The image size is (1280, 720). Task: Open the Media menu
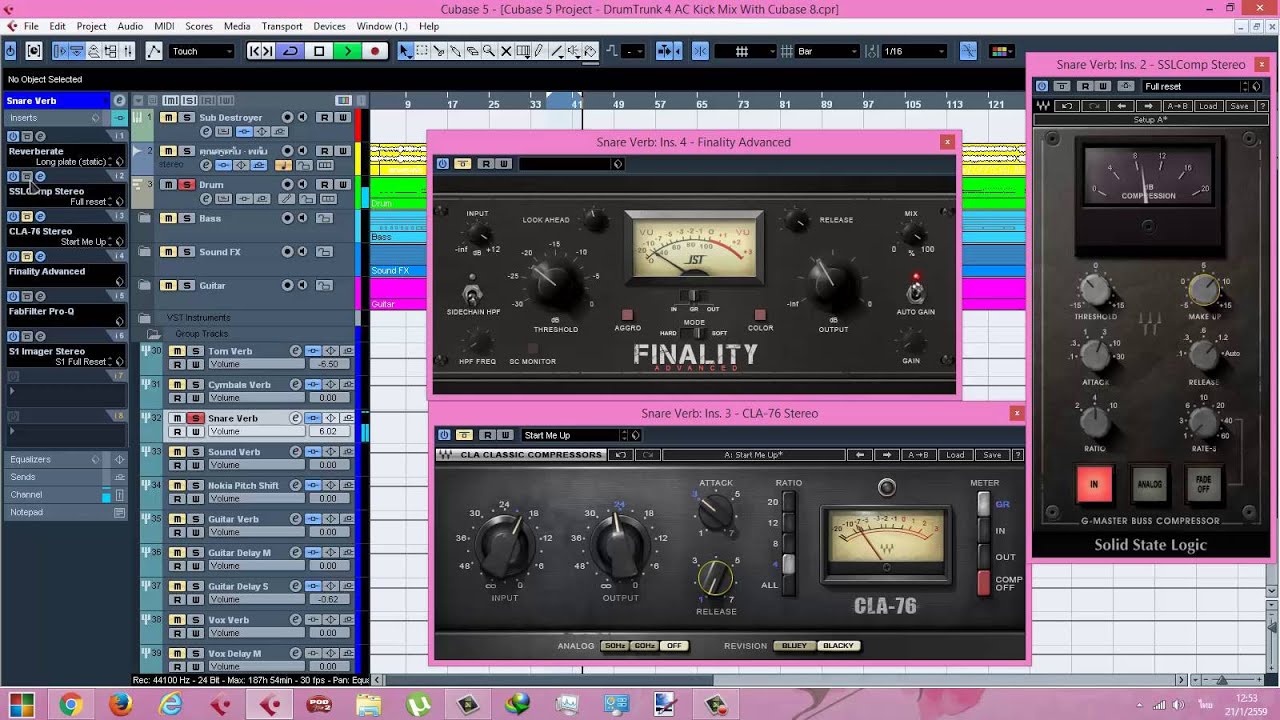(237, 26)
